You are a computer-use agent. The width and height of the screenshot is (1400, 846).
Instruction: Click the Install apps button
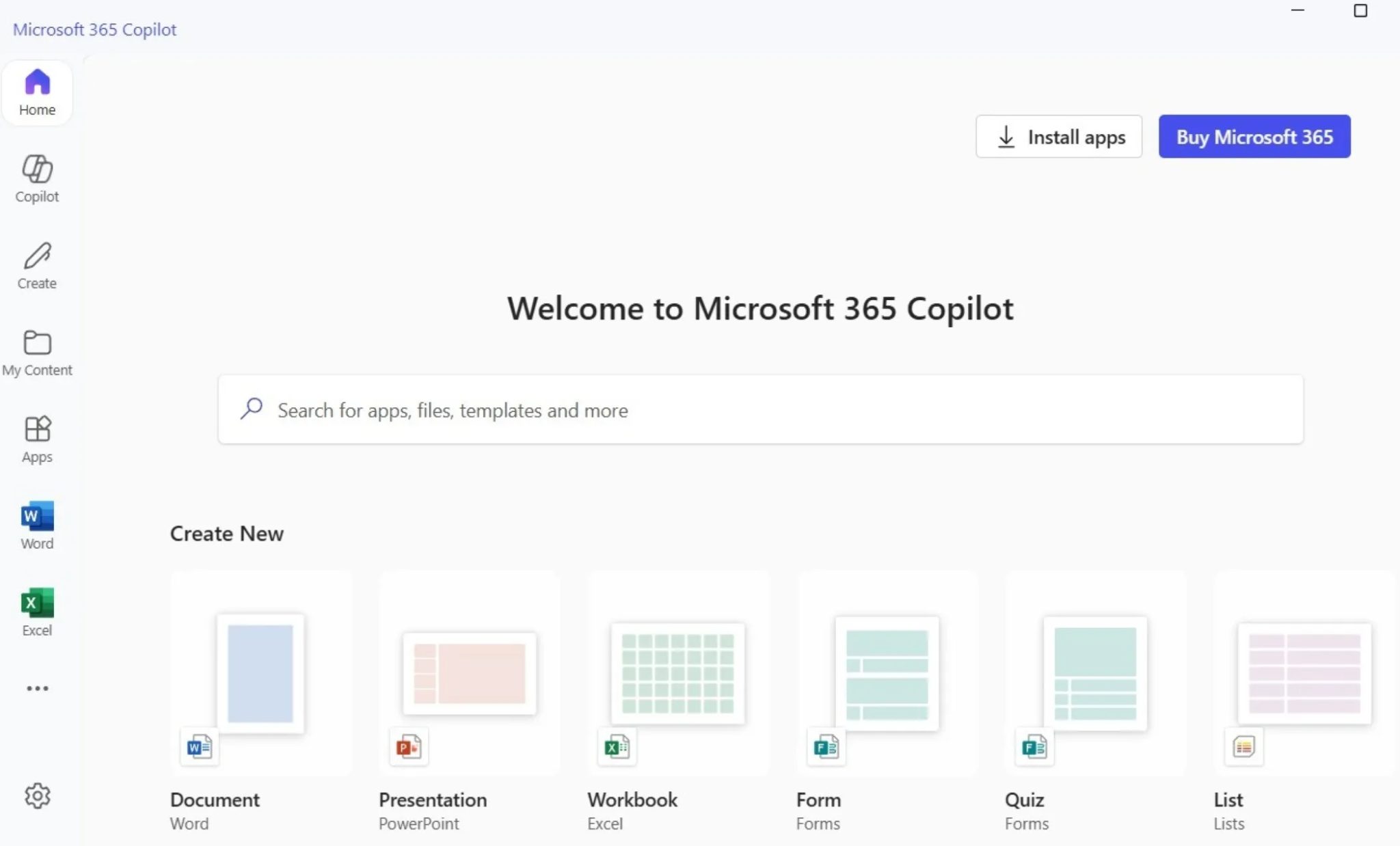coord(1058,136)
